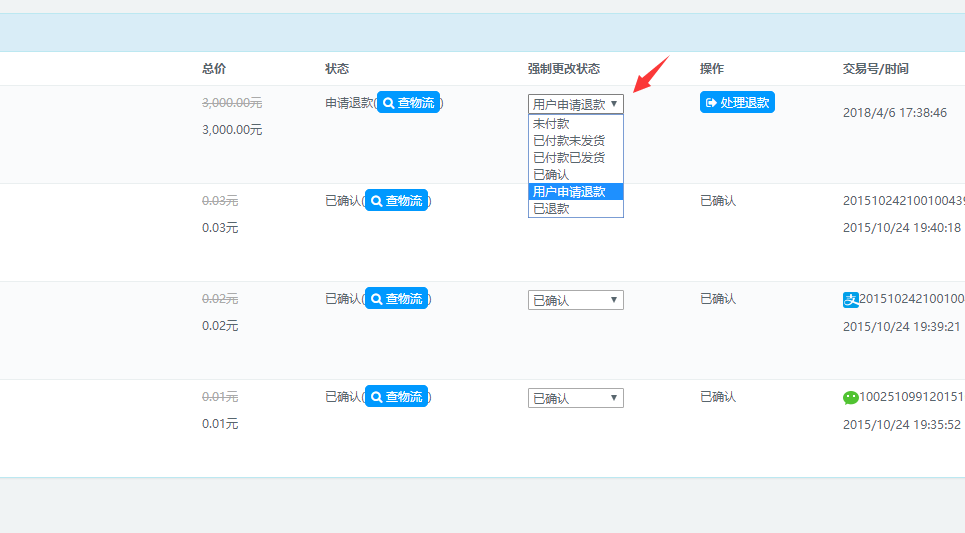Click 查物流 for the 3,000.00元 order

(408, 103)
